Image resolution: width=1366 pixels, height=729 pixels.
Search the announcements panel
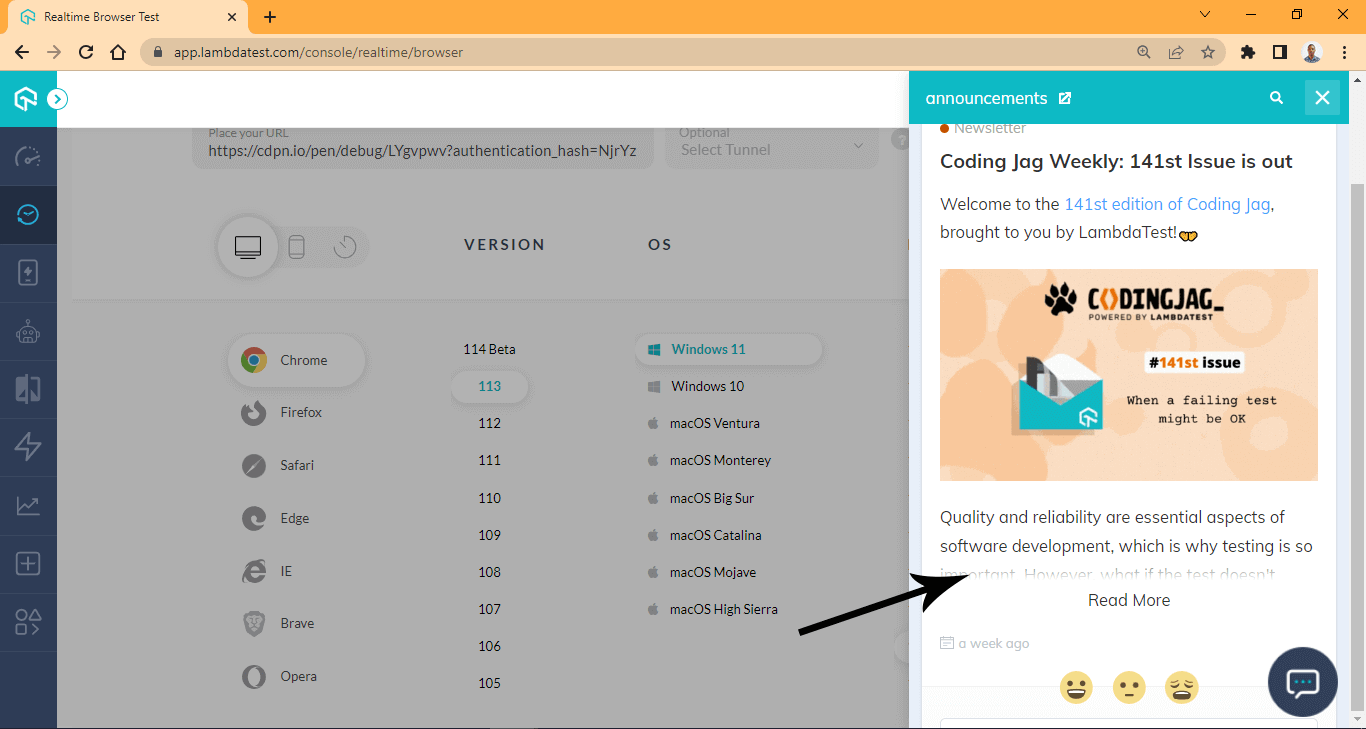(1276, 98)
